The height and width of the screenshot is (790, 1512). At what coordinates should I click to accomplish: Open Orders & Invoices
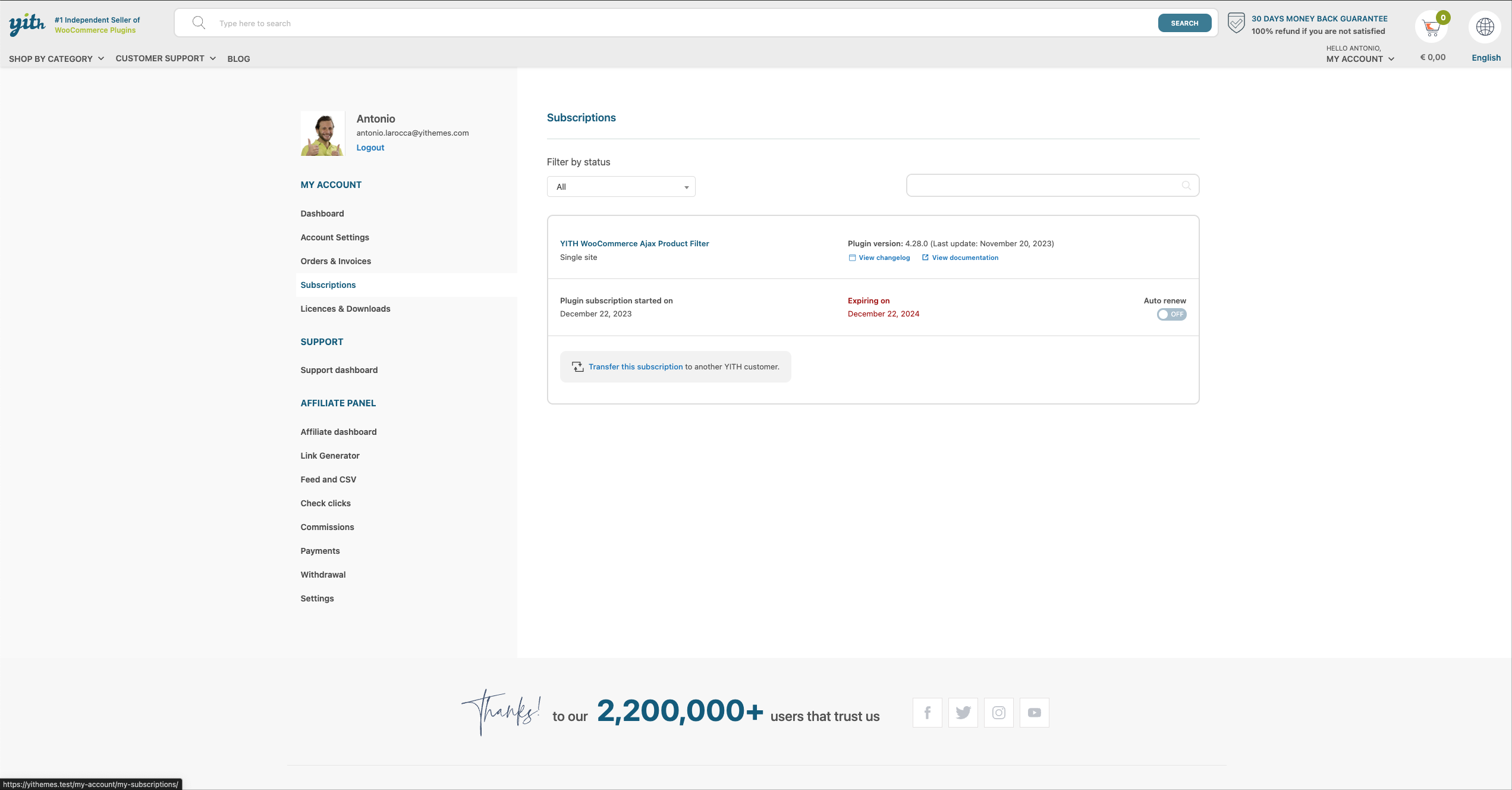point(336,261)
